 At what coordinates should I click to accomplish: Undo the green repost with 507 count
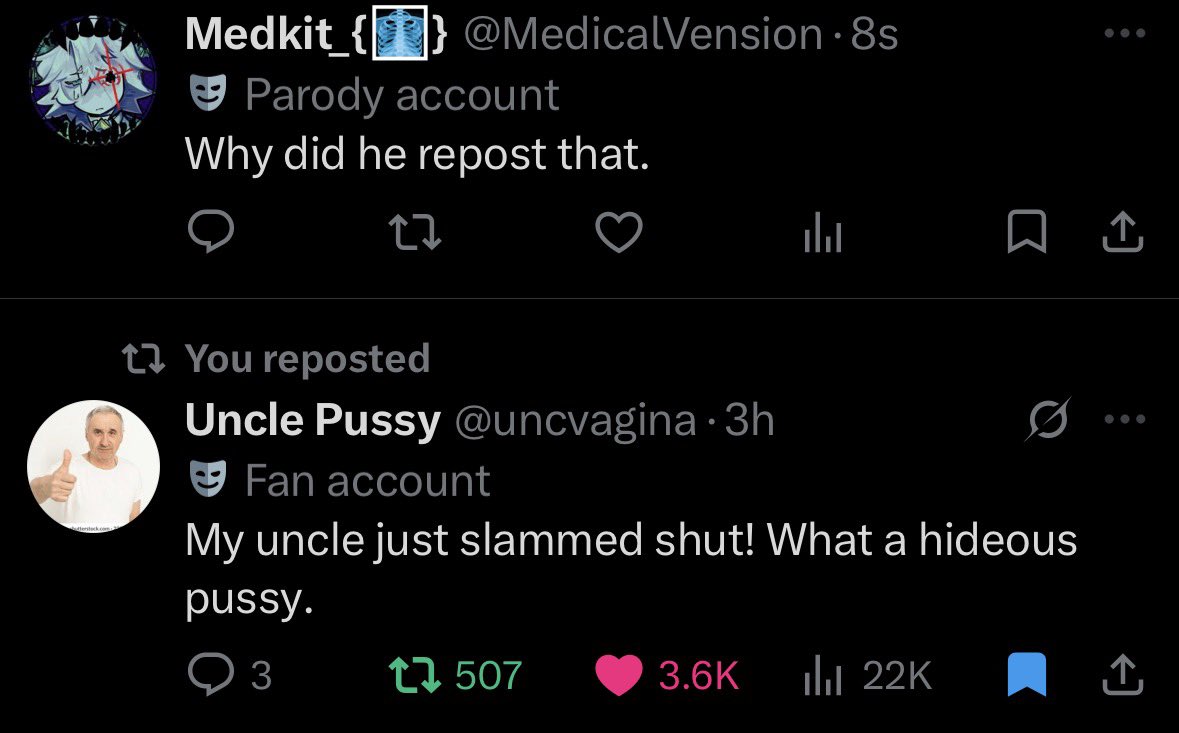[x=455, y=674]
